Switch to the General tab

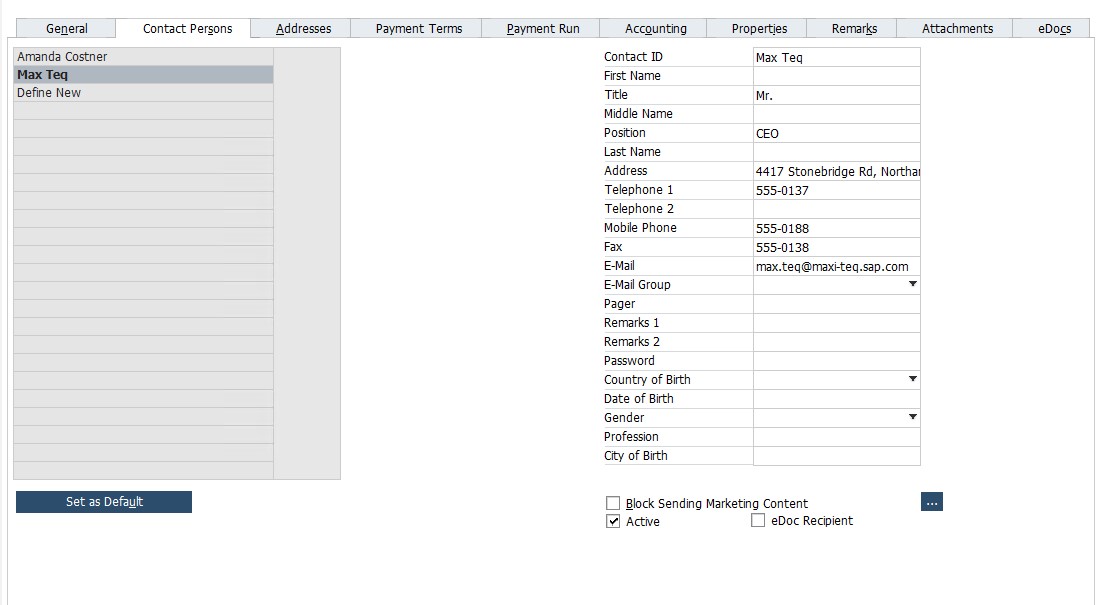pyautogui.click(x=67, y=29)
